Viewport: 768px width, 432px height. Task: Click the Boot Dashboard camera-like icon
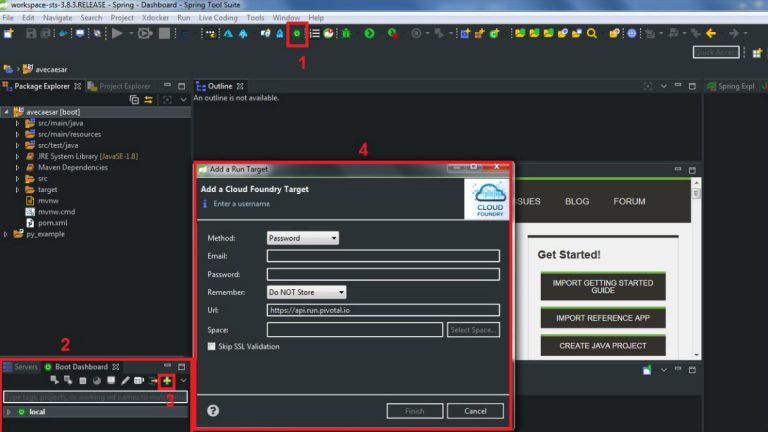click(139, 381)
